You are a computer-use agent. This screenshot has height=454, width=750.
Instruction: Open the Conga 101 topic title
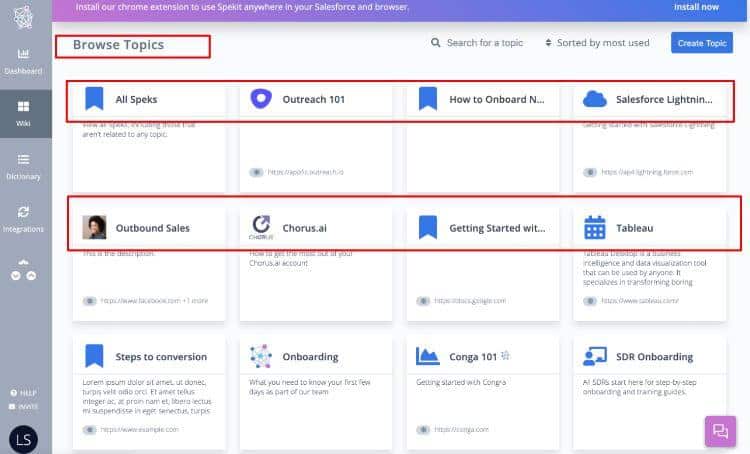pyautogui.click(x=473, y=357)
